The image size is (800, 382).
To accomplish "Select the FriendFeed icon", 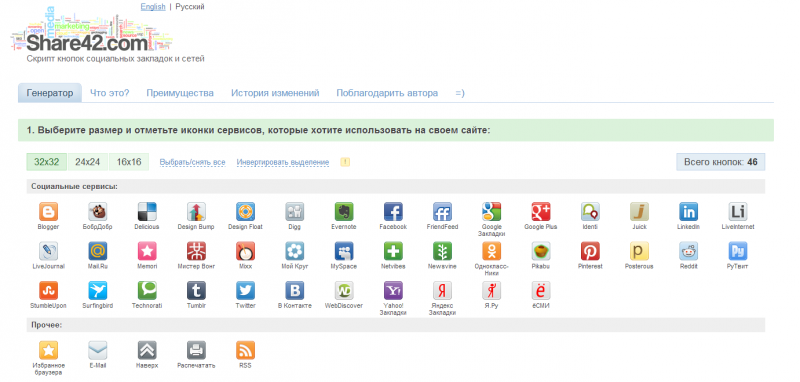I will [x=442, y=211].
